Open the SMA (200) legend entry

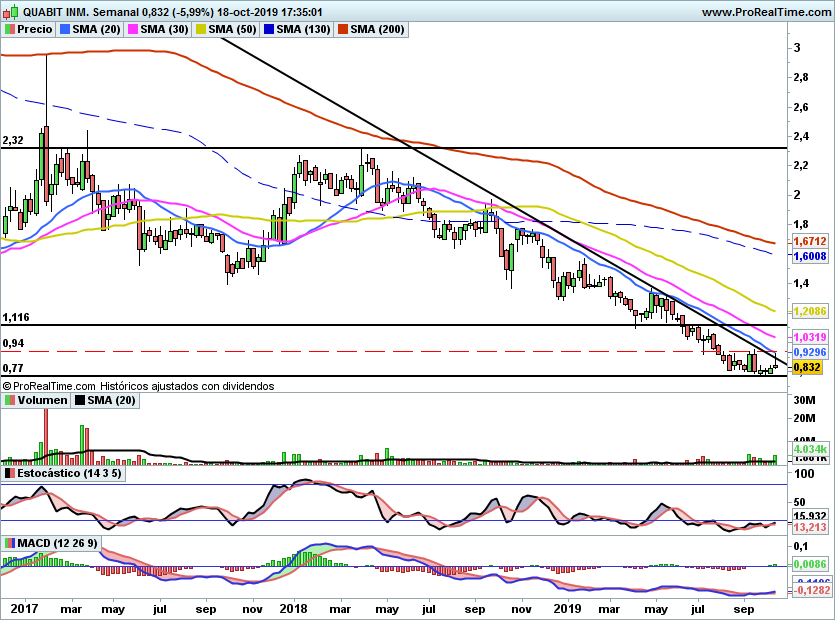tap(371, 29)
